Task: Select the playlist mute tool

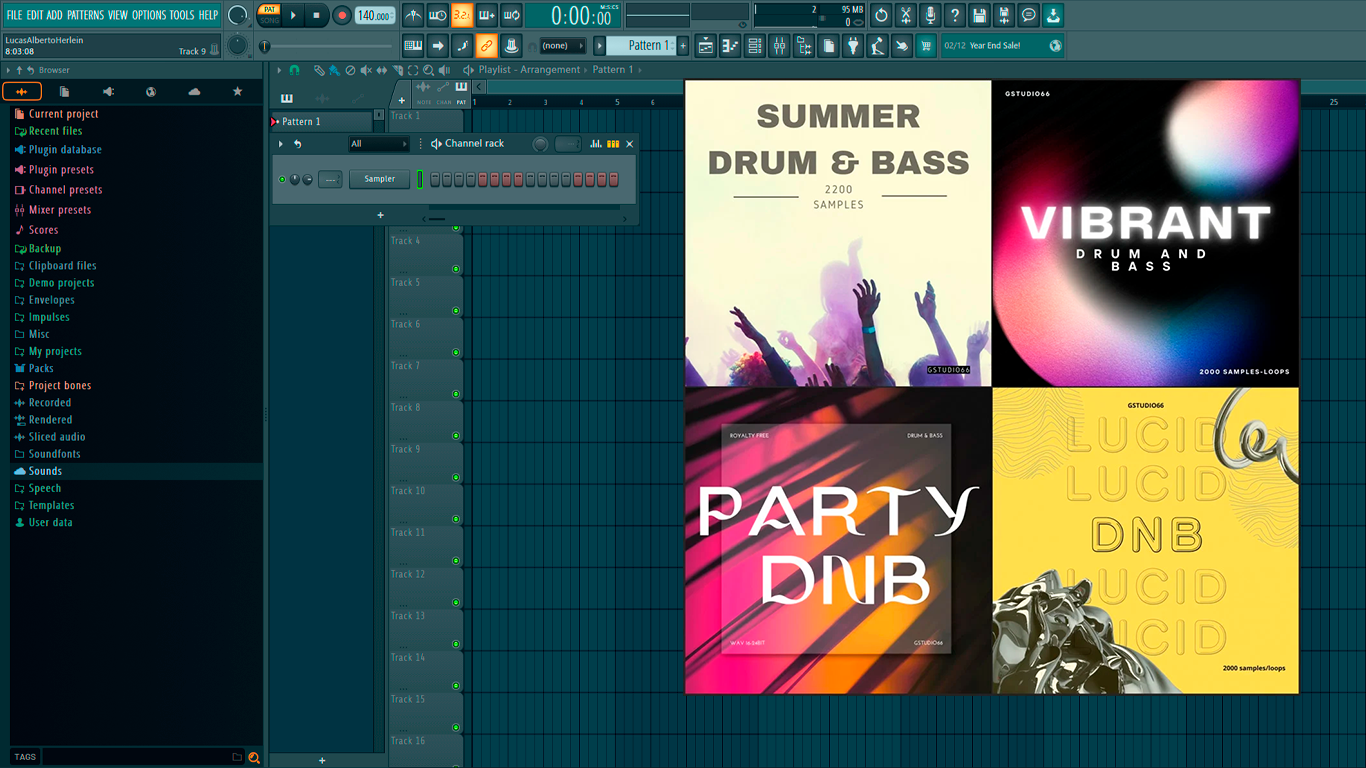Action: [x=366, y=70]
